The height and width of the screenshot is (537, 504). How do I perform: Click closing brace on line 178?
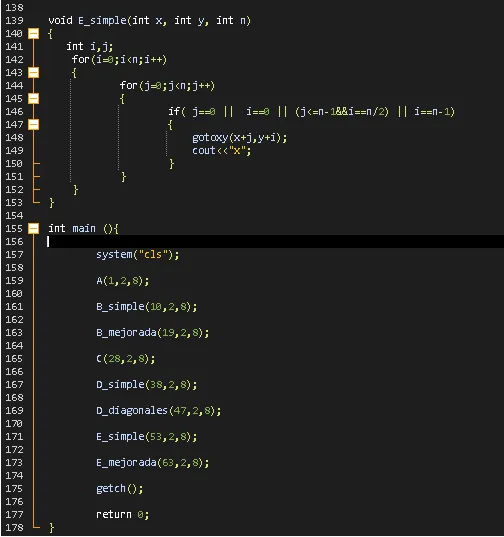[x=51, y=527]
